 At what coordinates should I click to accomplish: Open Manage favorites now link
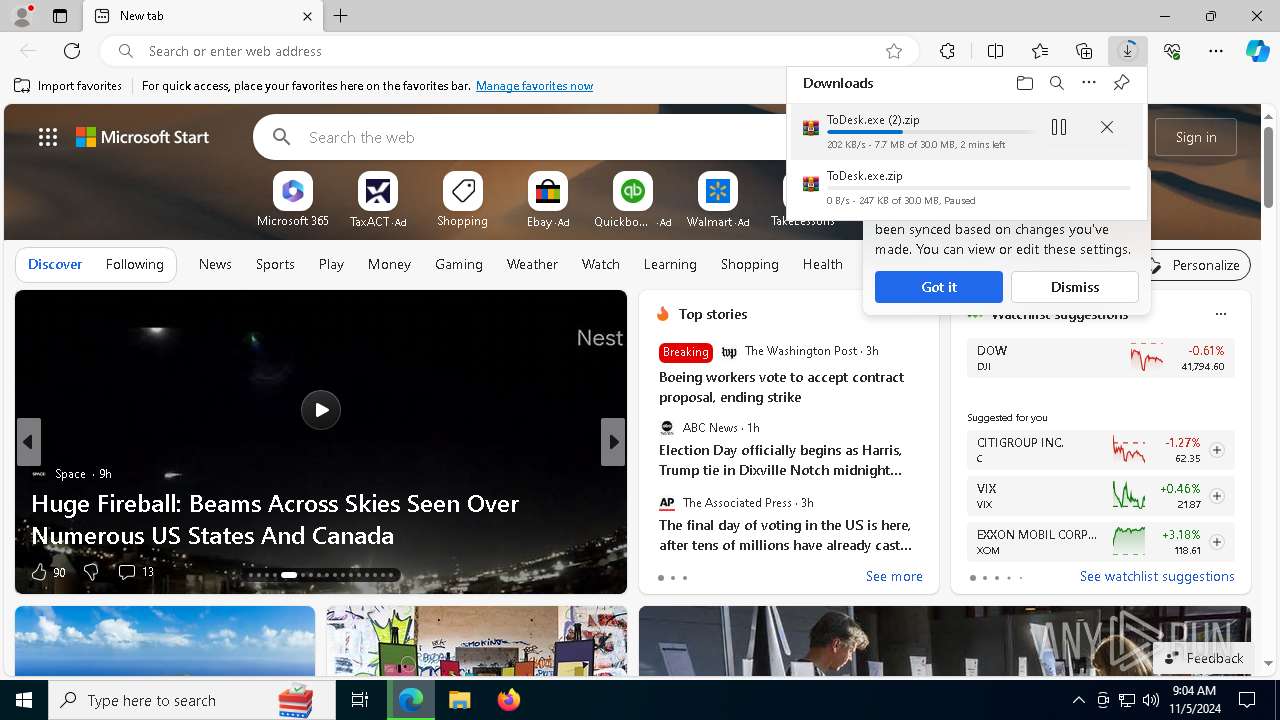535,86
